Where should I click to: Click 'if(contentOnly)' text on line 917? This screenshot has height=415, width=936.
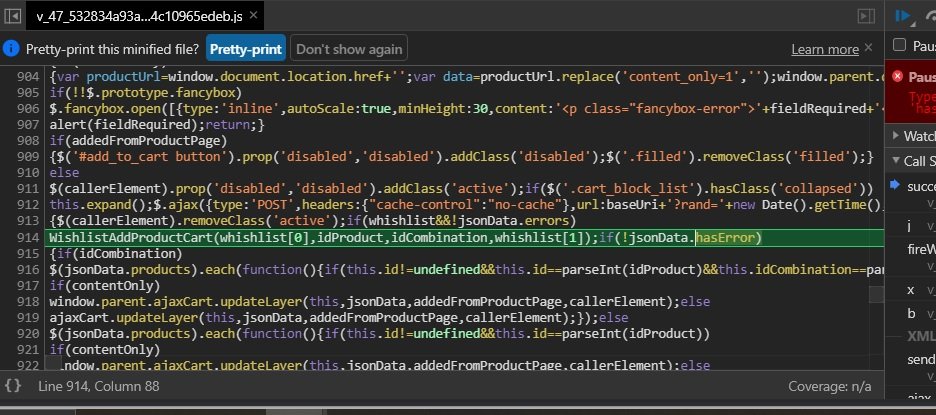pos(105,285)
